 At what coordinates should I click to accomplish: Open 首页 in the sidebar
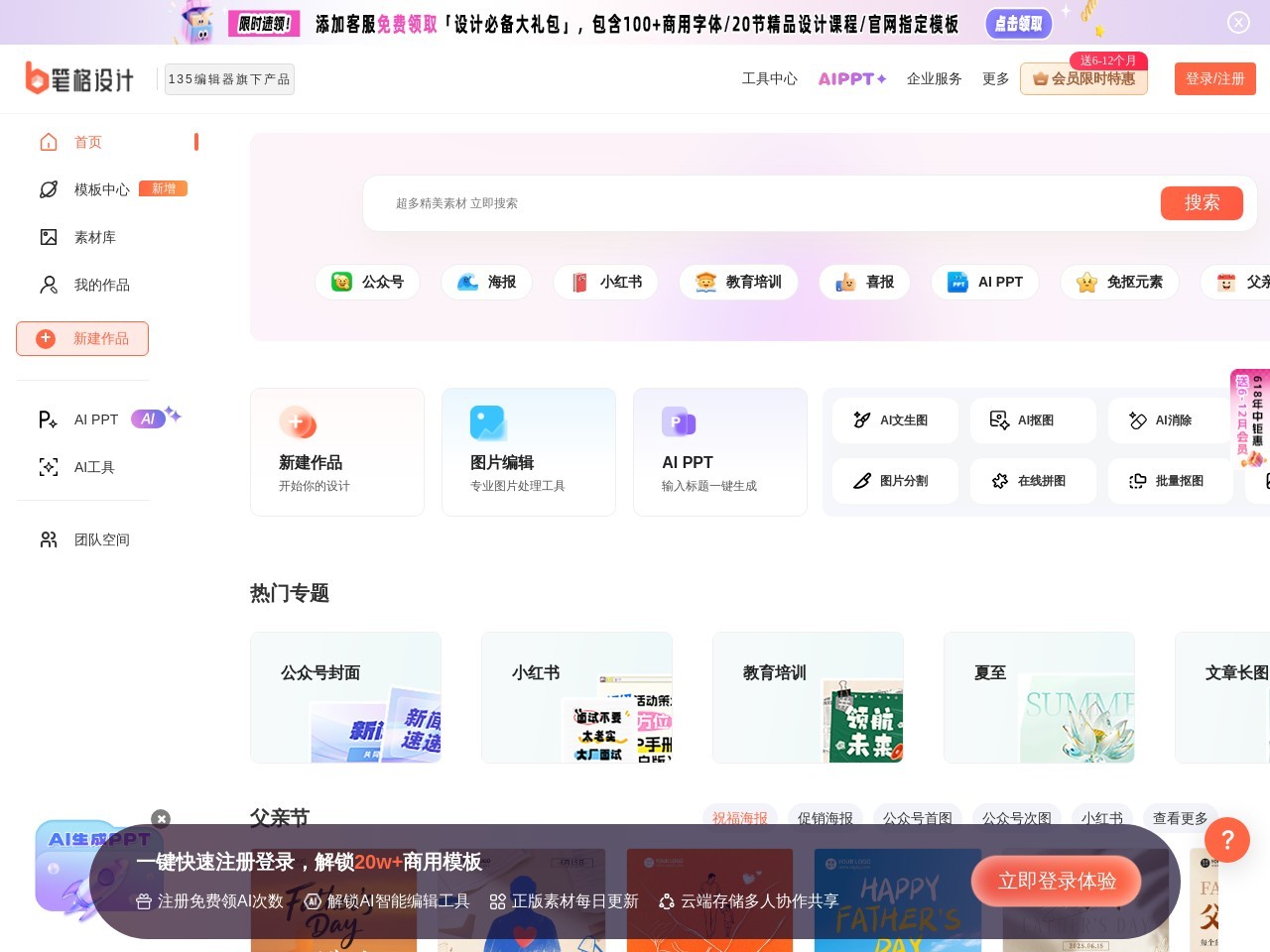[x=87, y=142]
